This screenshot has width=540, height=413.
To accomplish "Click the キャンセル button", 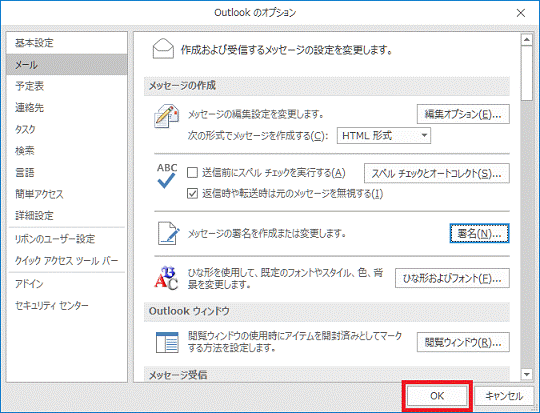I will (x=504, y=396).
